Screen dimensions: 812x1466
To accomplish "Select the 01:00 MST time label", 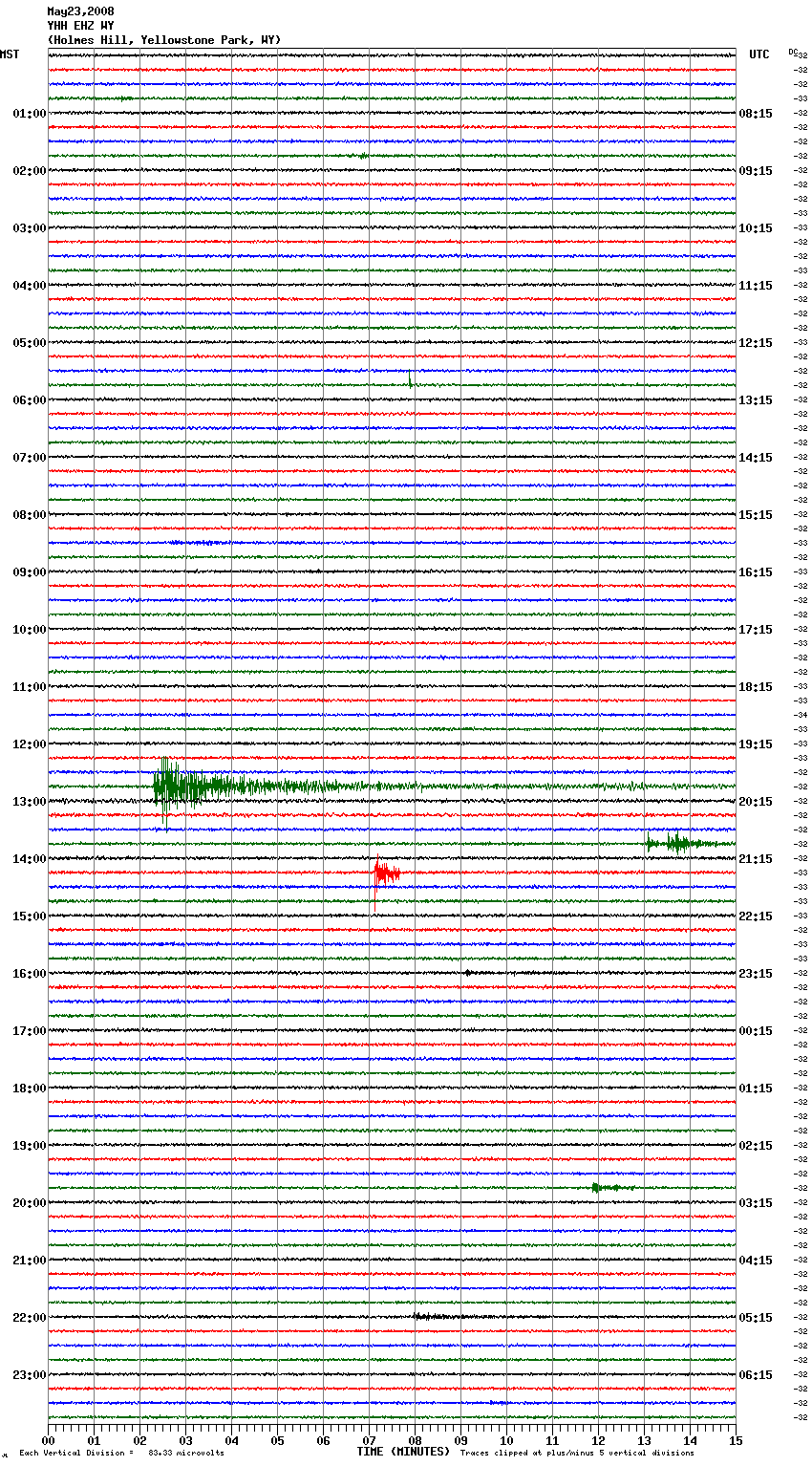I will [30, 114].
